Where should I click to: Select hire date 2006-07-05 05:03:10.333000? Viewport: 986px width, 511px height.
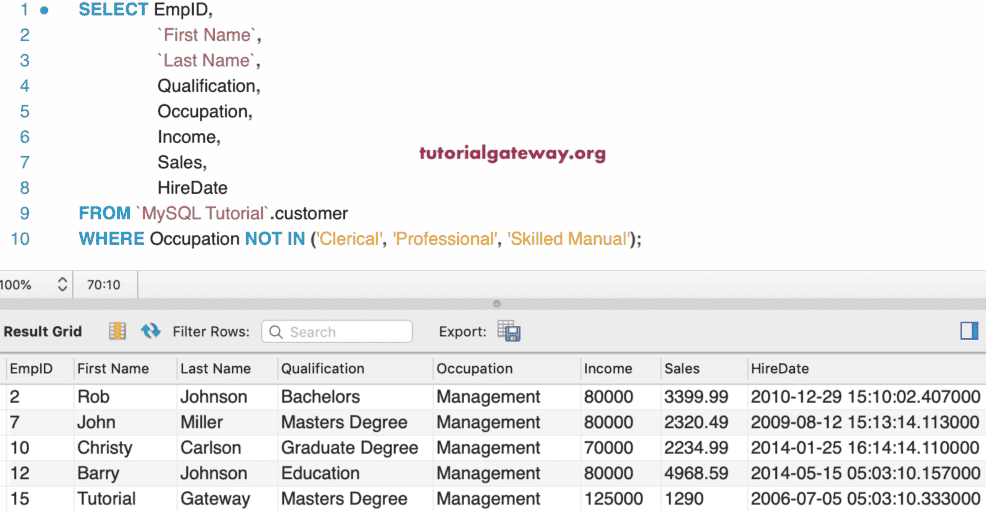865,499
